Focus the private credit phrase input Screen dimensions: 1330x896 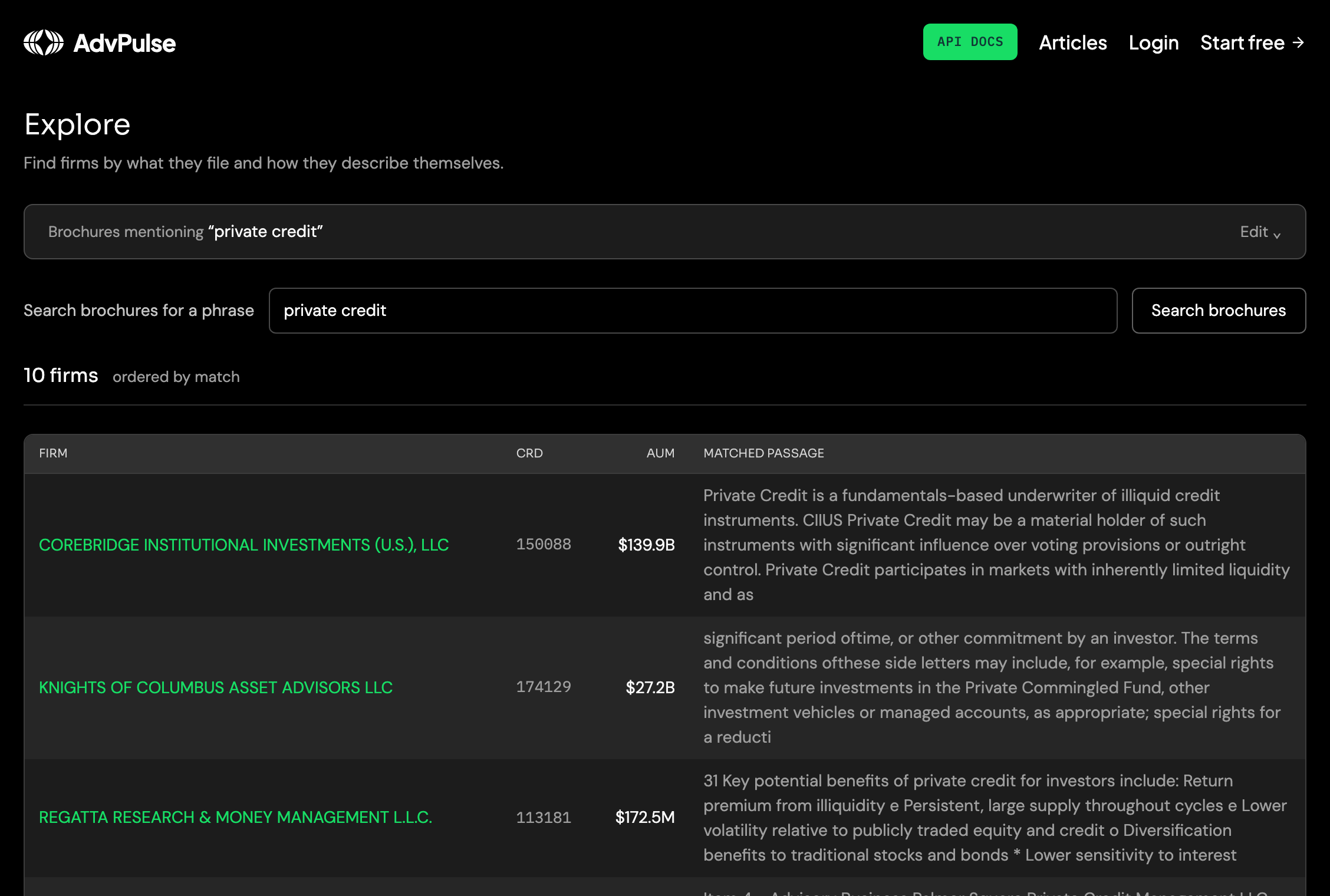tap(693, 311)
